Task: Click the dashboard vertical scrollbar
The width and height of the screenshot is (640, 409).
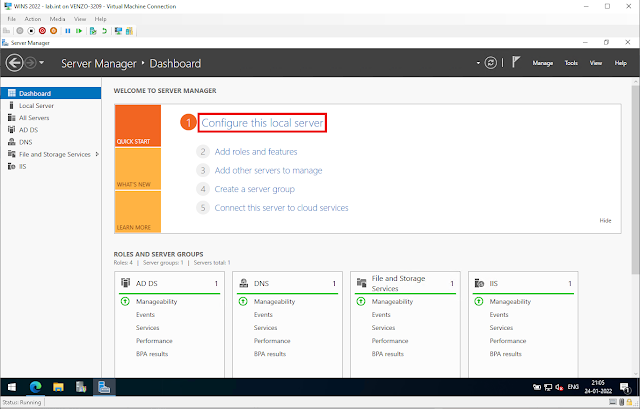Action: (x=635, y=180)
